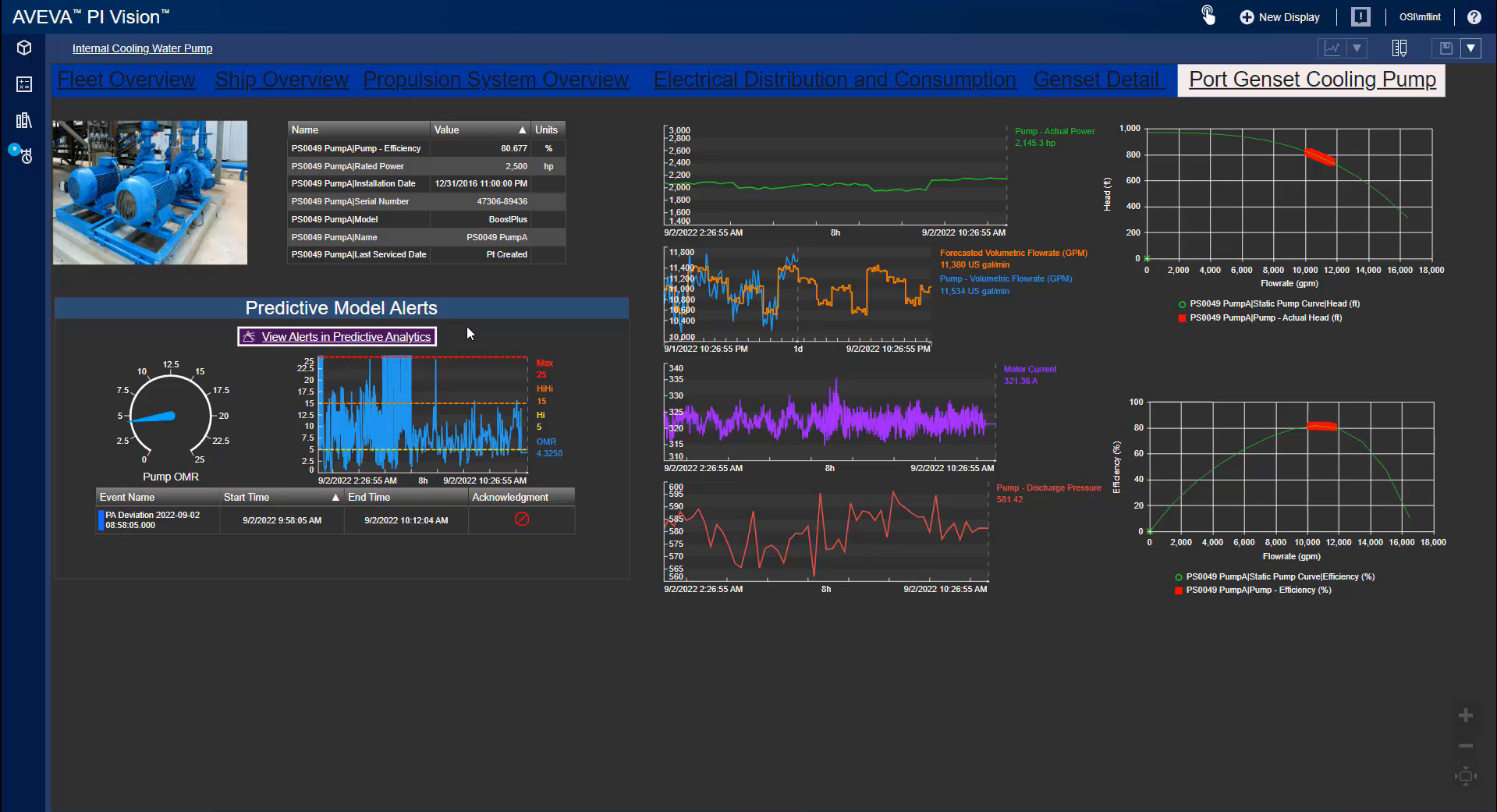Click the motor current purple trend
Screen dimensions: 1497x812
829,413
